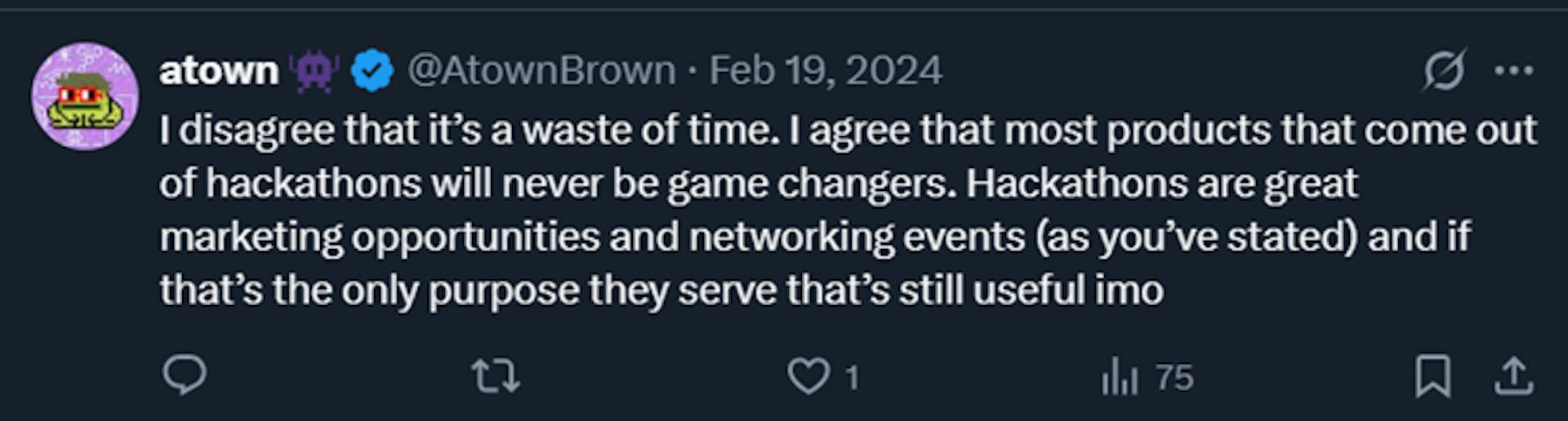Share the tweet via upload arrow icon
This screenshot has width=1568, height=421.
(1513, 377)
